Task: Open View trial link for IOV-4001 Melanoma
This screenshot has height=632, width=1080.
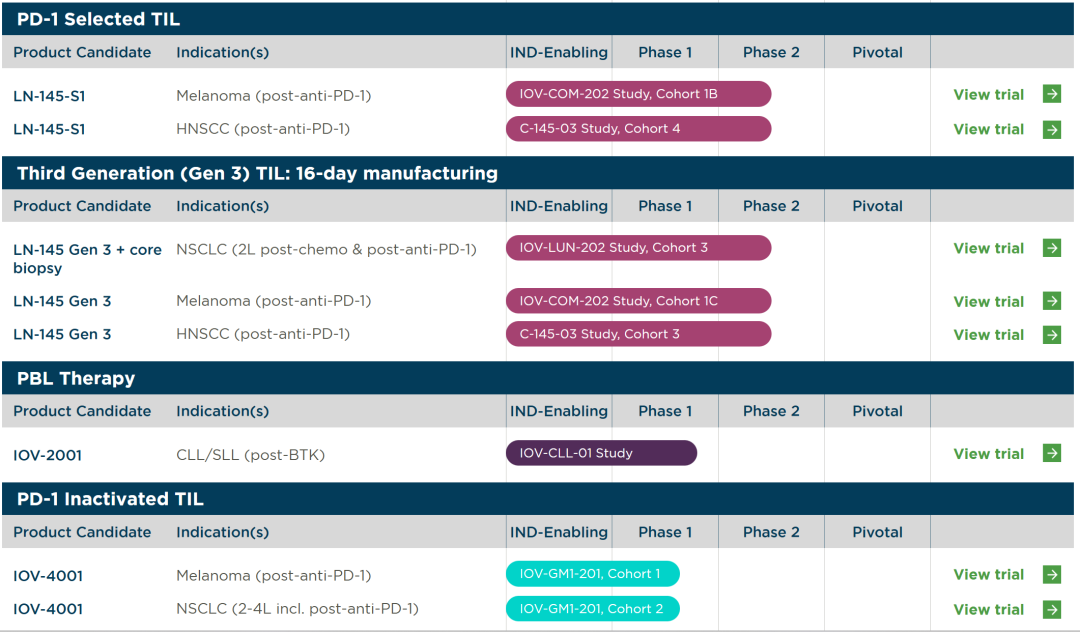Action: pyautogui.click(x=988, y=574)
